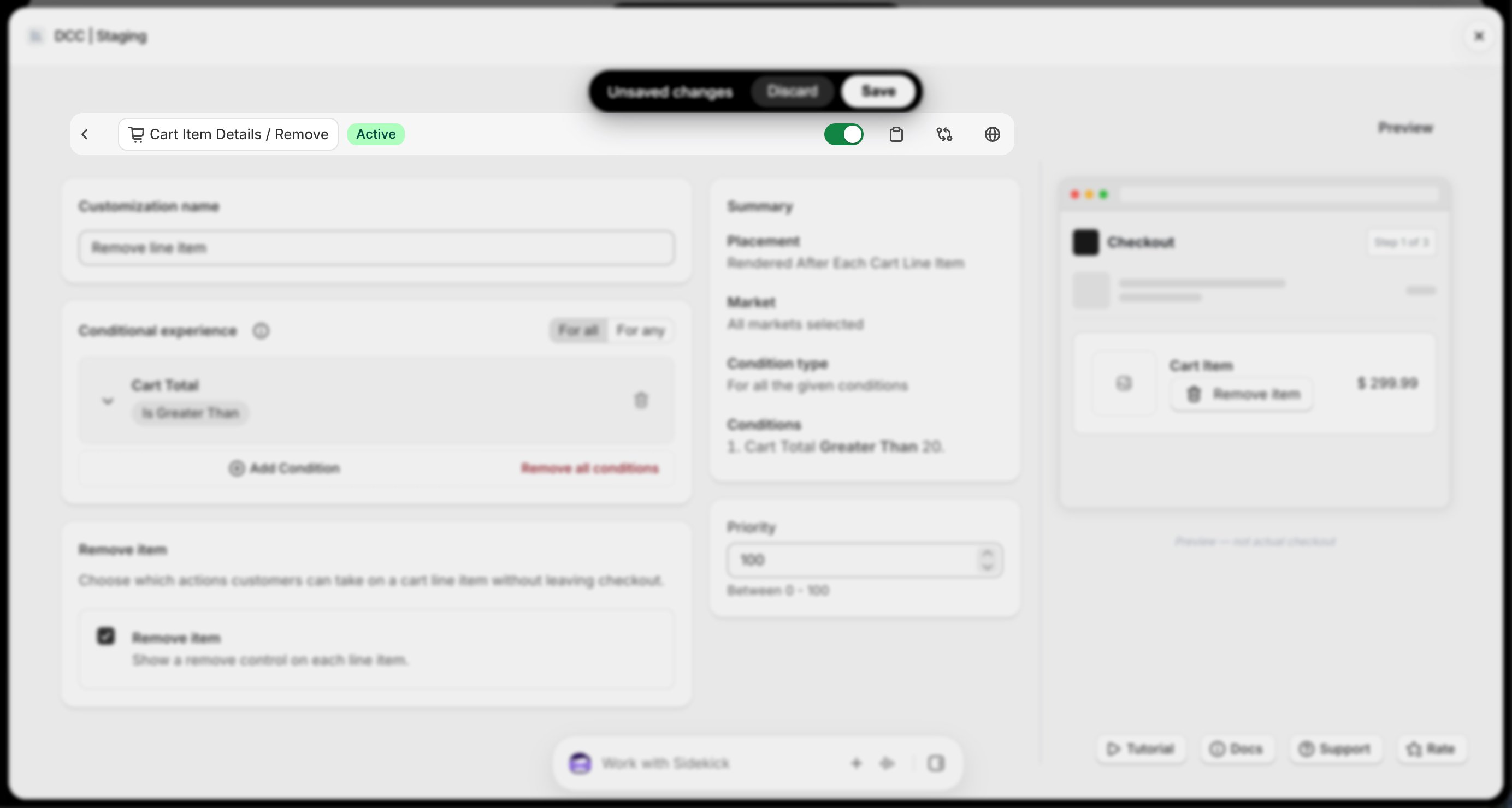Click the Step 1 of 3 badge

1402,242
